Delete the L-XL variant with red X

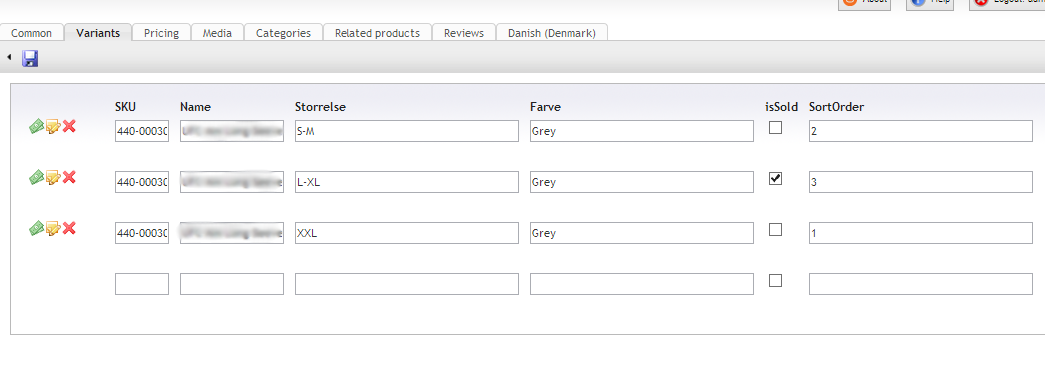tap(69, 177)
